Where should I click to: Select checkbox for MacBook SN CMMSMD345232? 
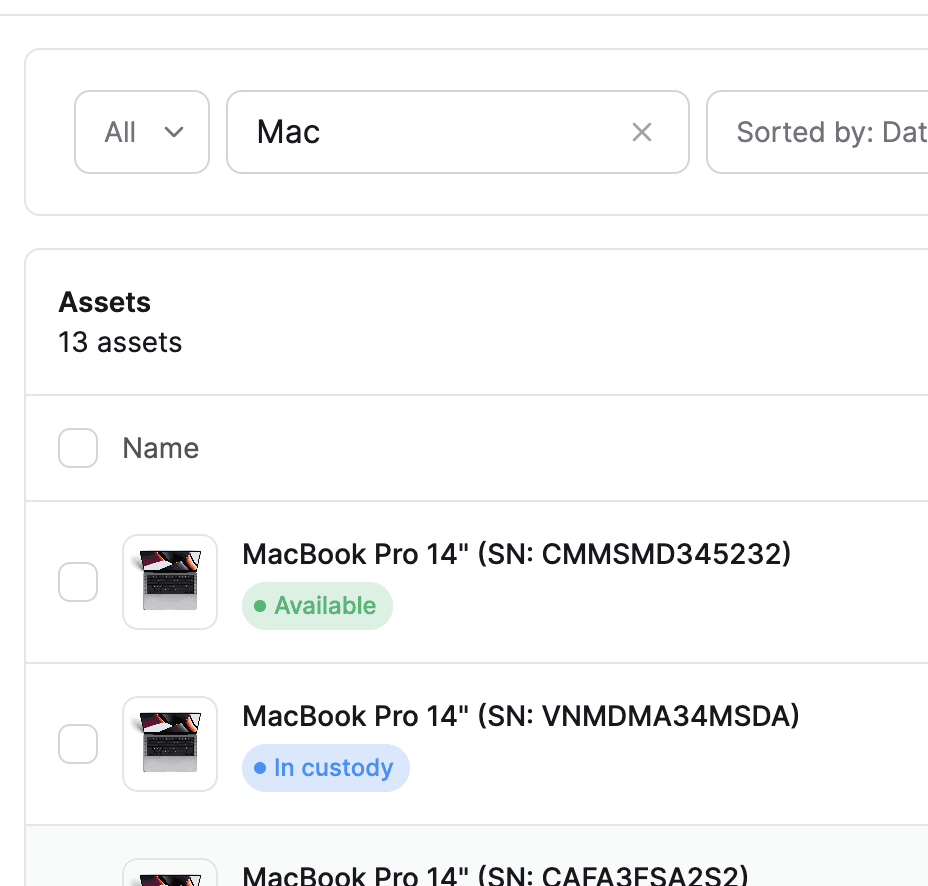(78, 582)
